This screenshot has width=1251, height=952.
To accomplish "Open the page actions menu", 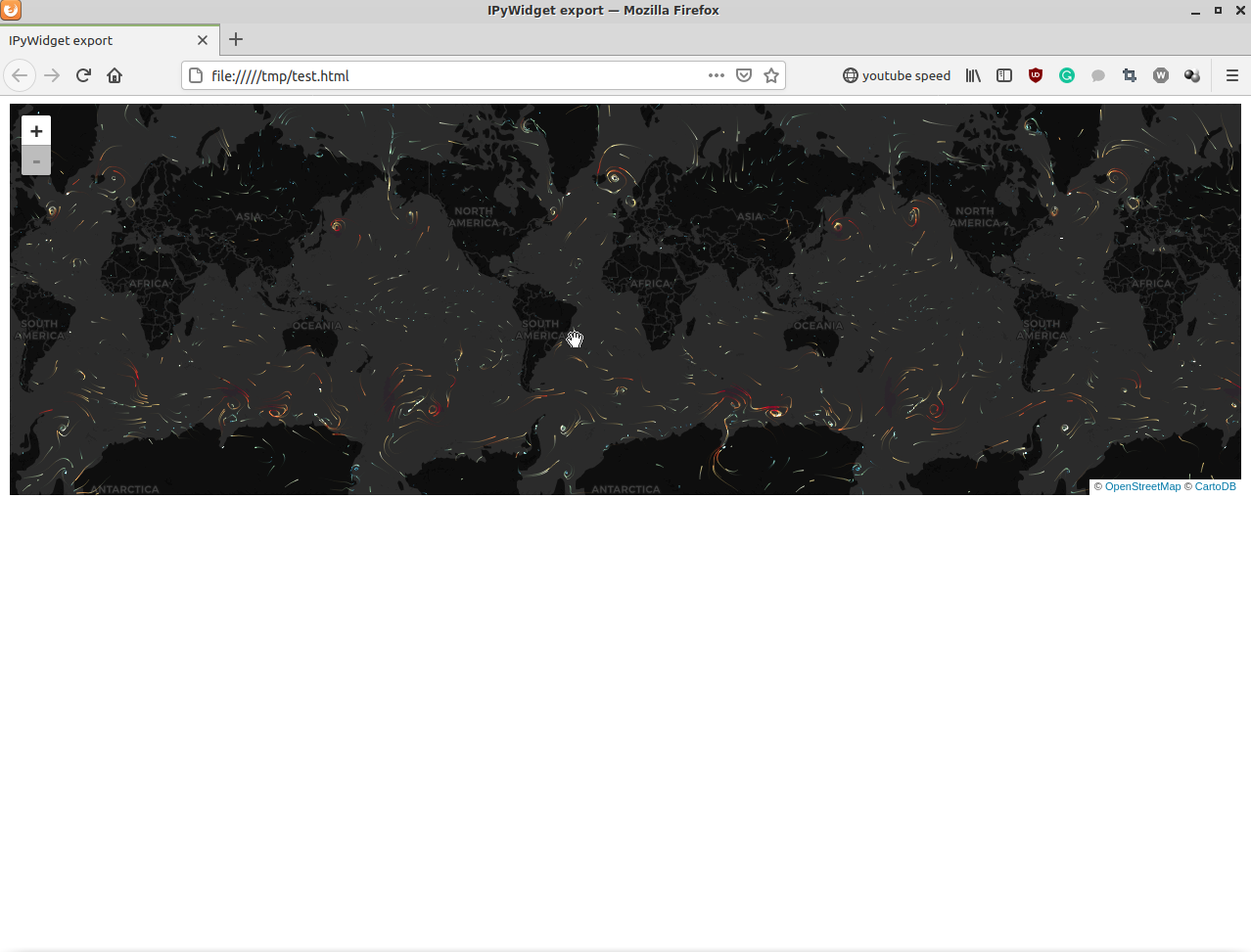I will pyautogui.click(x=717, y=75).
